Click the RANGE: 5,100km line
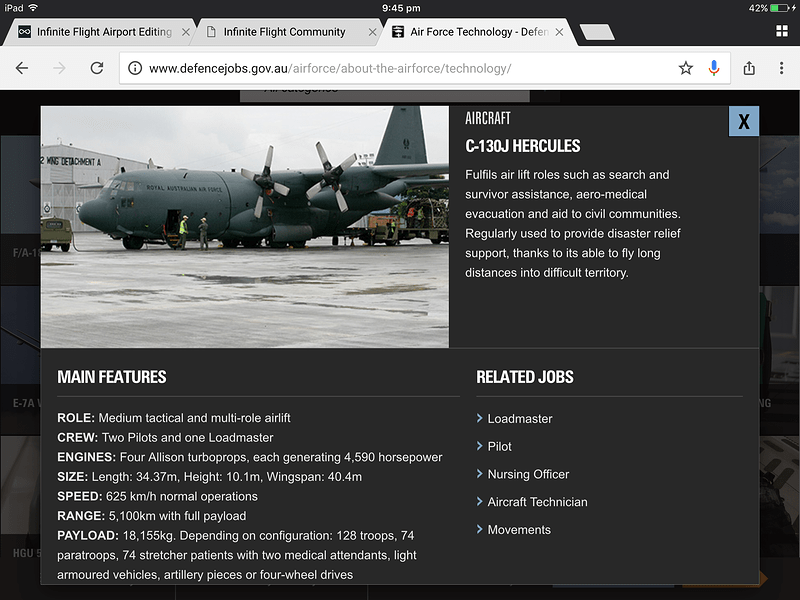This screenshot has width=800, height=600. [152, 516]
